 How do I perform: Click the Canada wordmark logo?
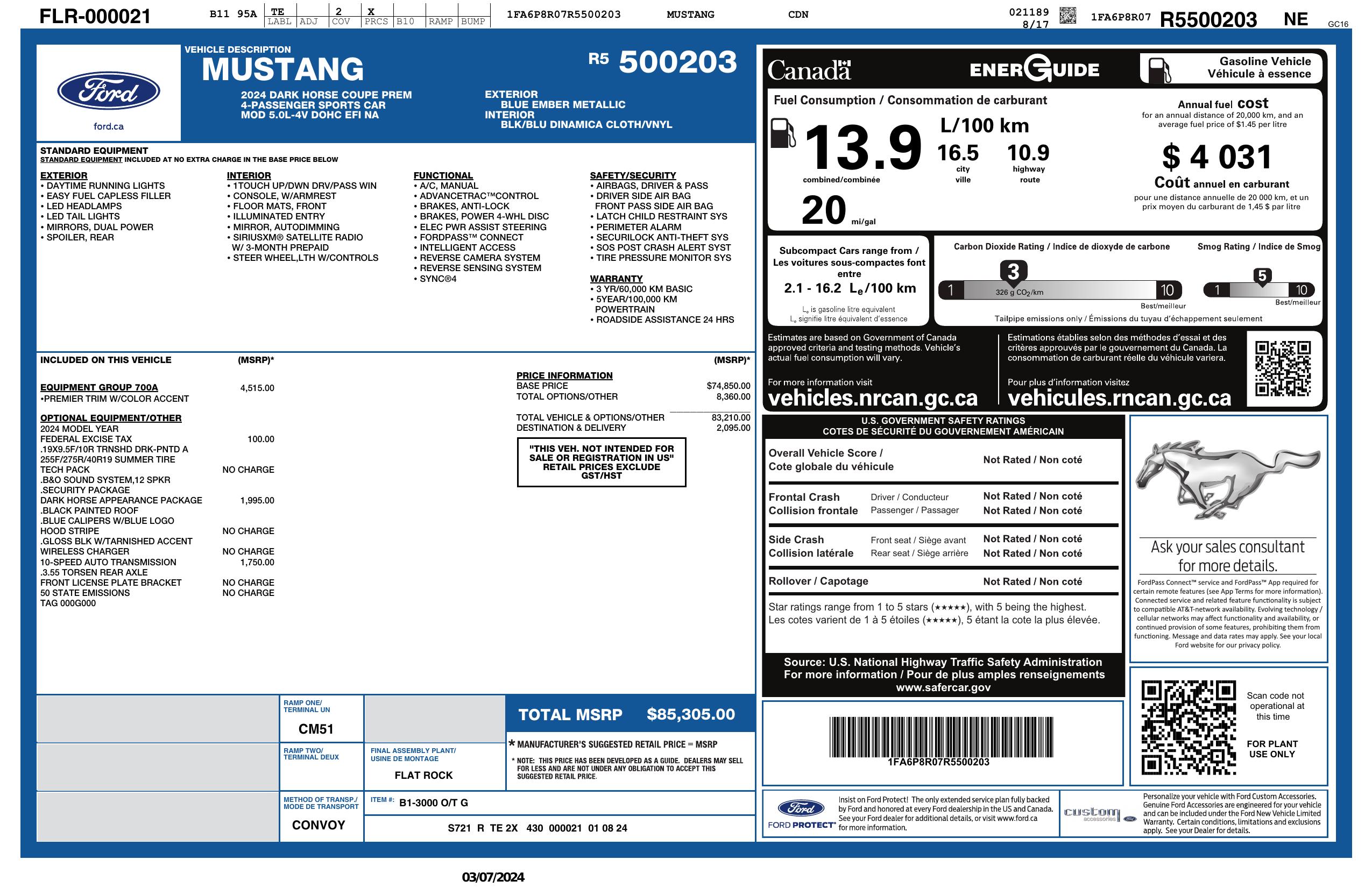pos(808,70)
